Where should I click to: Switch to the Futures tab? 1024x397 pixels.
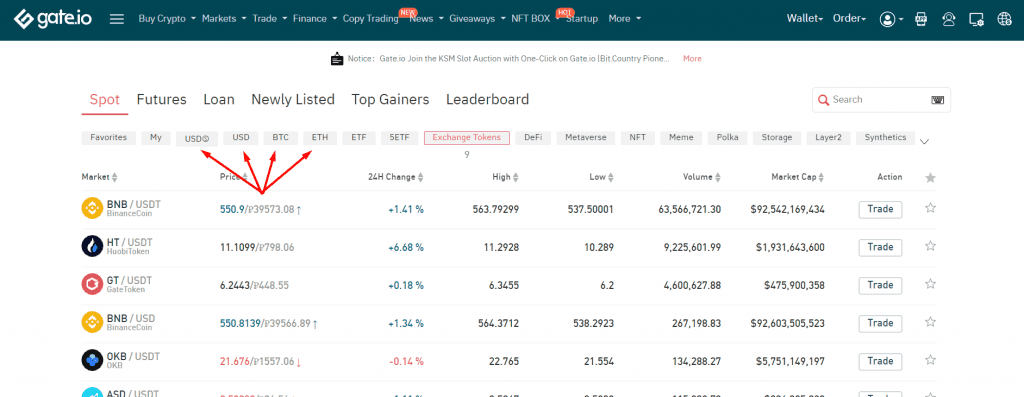(x=161, y=100)
